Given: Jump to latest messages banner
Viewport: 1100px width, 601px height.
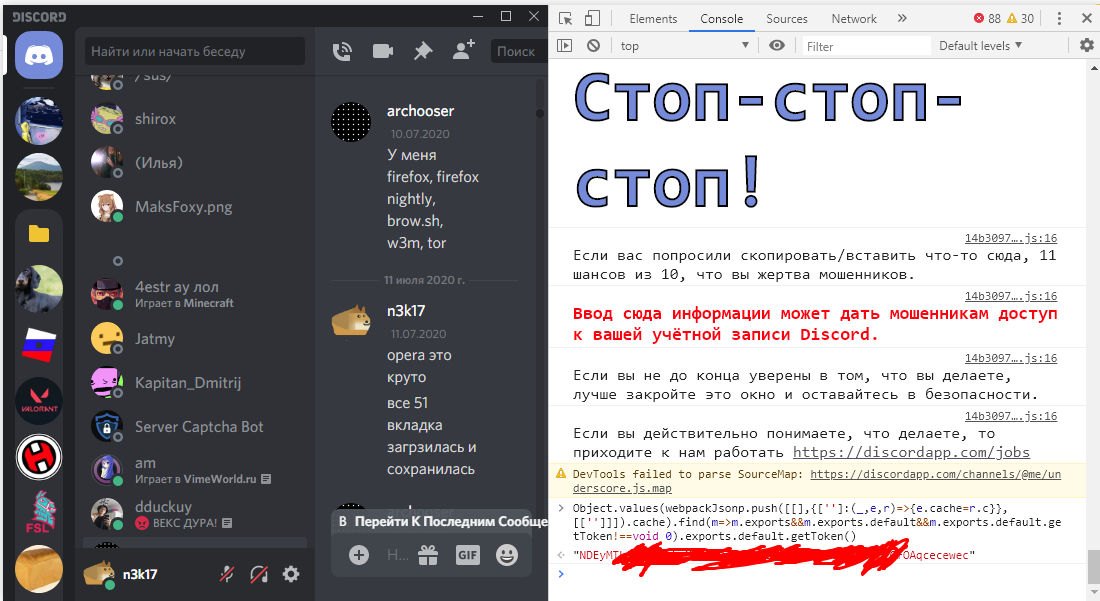Looking at the screenshot, I should pos(439,522).
